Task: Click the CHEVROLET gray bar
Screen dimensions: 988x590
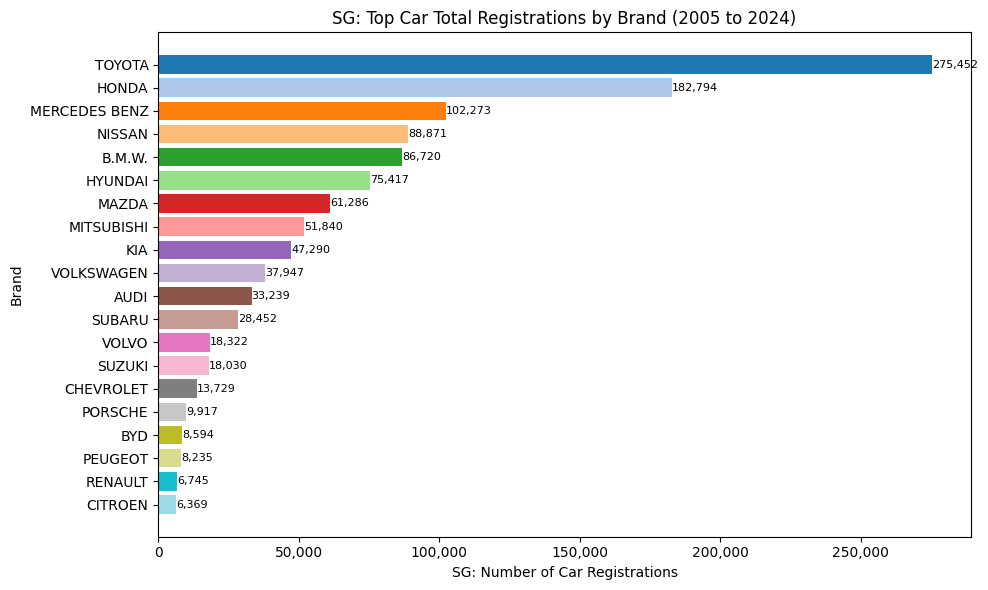Action: click(178, 388)
